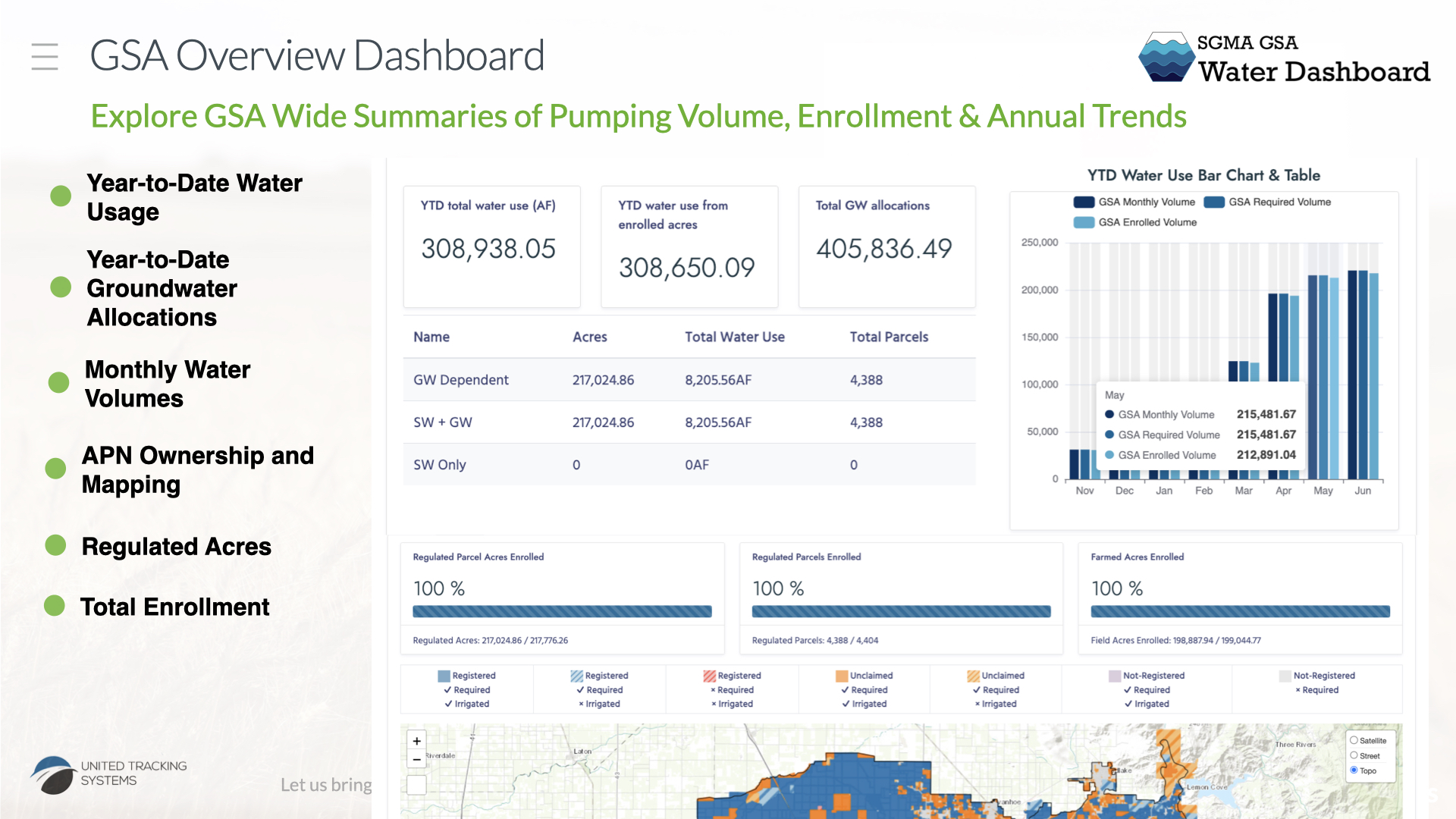Click the United Tracking Systems logo
This screenshot has height=819, width=1456.
point(108,774)
